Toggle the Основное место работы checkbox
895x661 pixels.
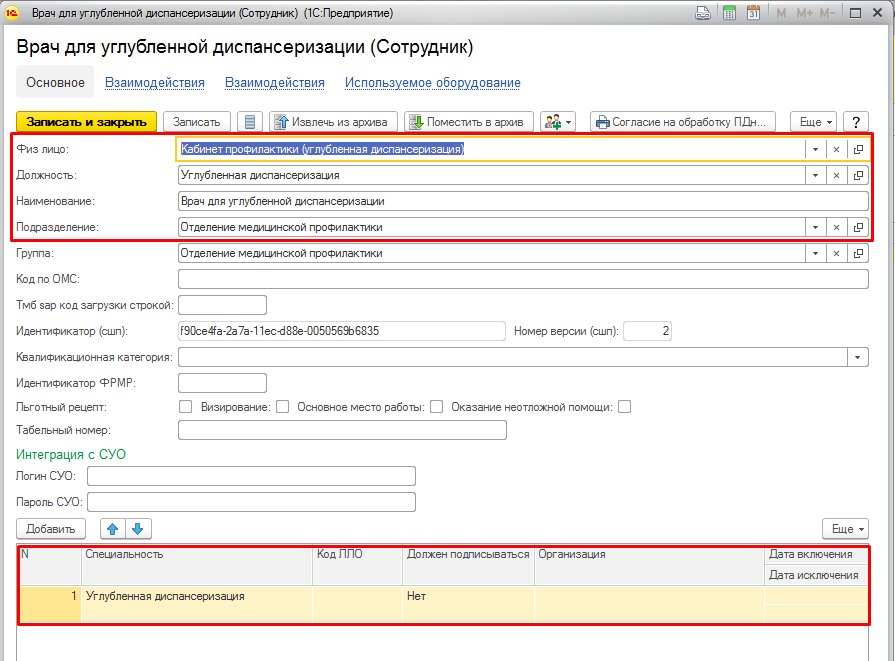436,407
